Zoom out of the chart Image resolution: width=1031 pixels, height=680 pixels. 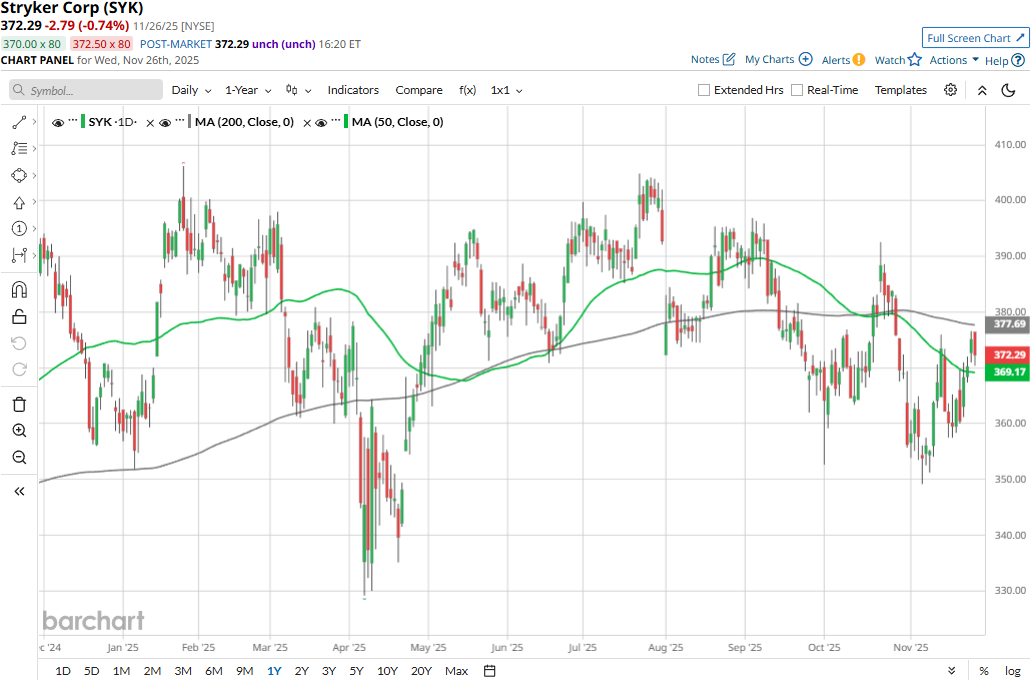click(19, 458)
